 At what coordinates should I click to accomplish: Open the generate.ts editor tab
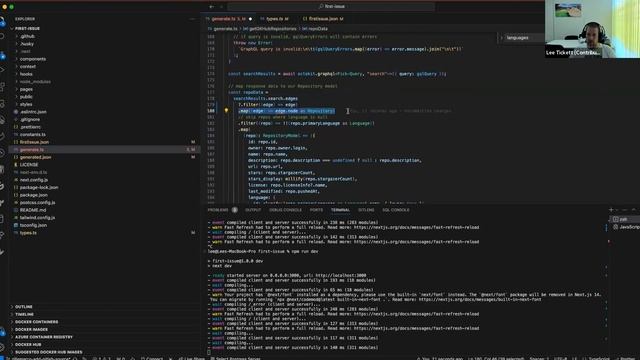click(229, 19)
